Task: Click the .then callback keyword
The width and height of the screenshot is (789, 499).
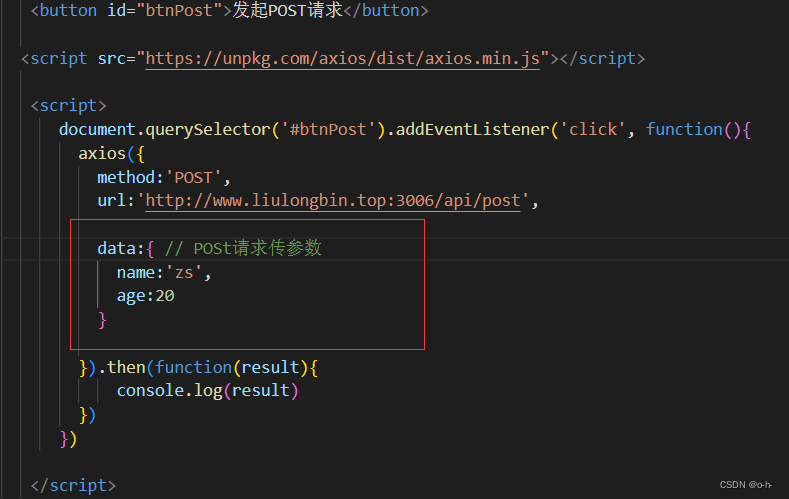Action: (x=126, y=367)
